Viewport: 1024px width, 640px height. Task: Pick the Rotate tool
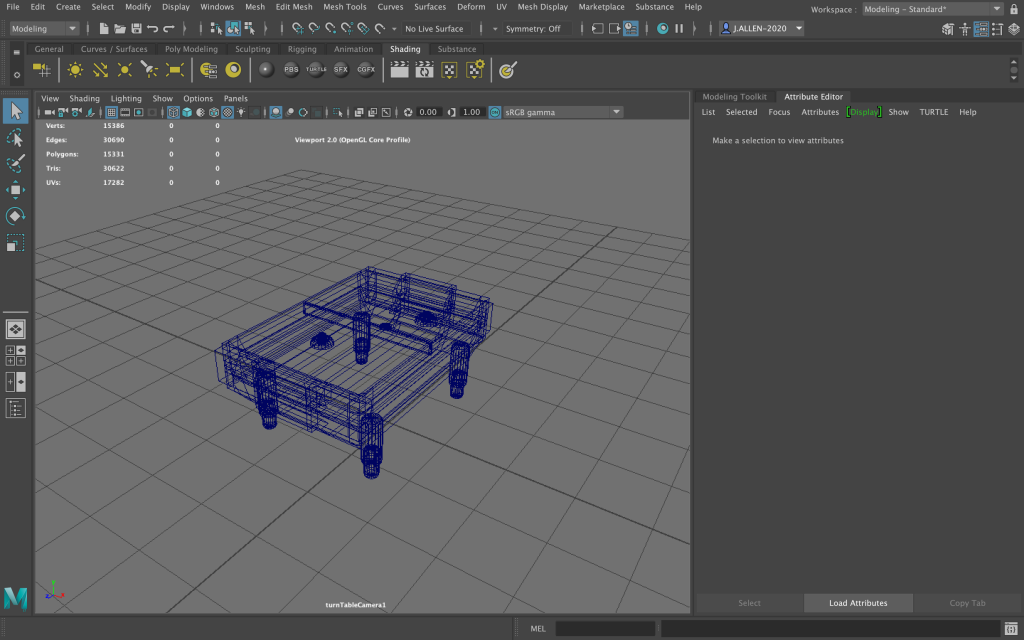click(15, 216)
